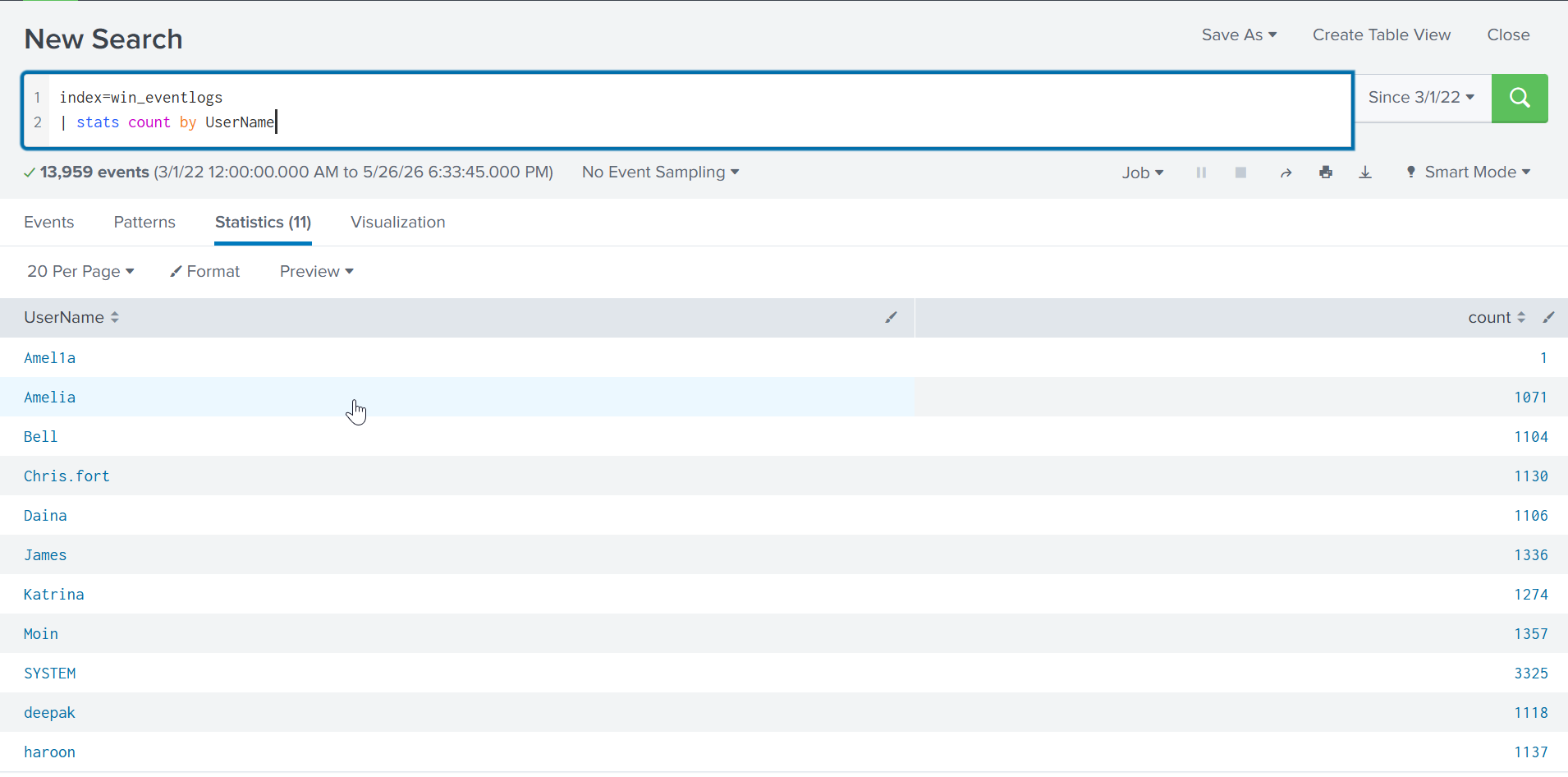1568x777 pixels.
Task: Click count value 3325
Action: pyautogui.click(x=1531, y=673)
